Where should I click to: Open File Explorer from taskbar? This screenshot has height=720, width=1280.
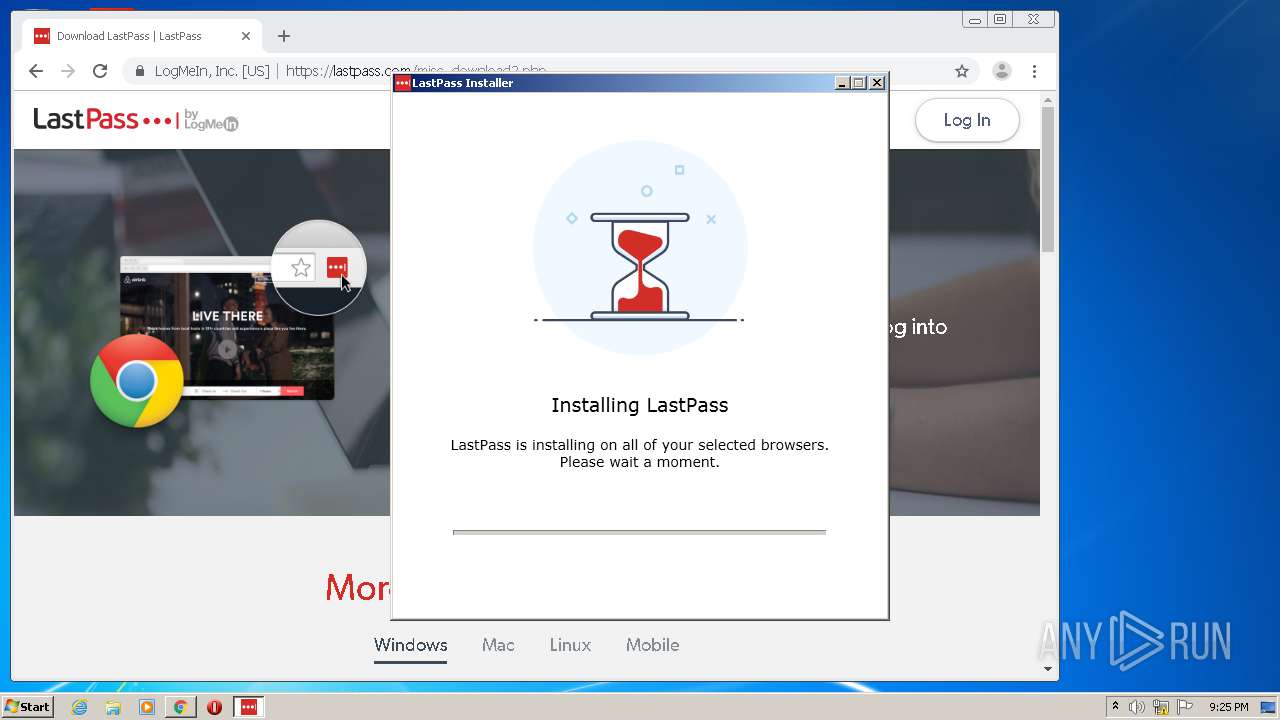click(113, 707)
